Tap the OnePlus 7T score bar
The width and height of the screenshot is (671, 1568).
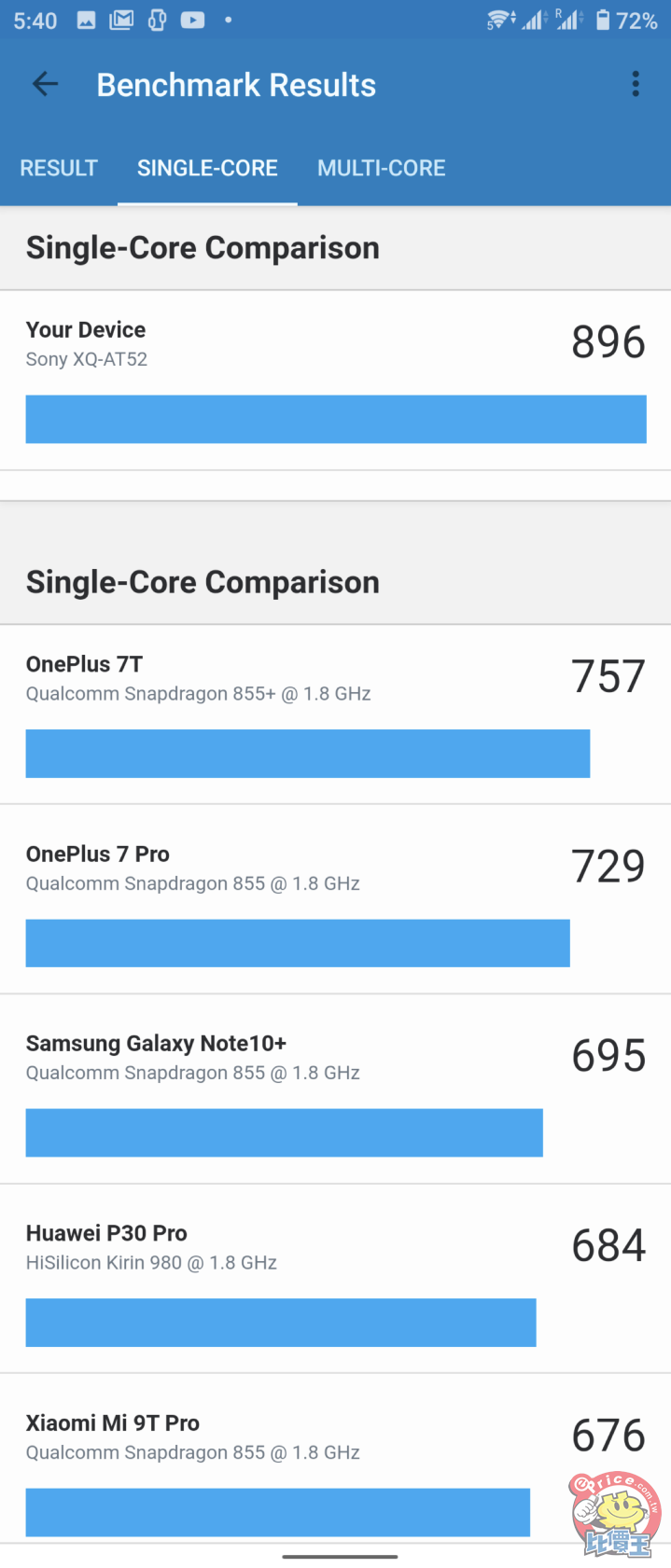(x=308, y=754)
